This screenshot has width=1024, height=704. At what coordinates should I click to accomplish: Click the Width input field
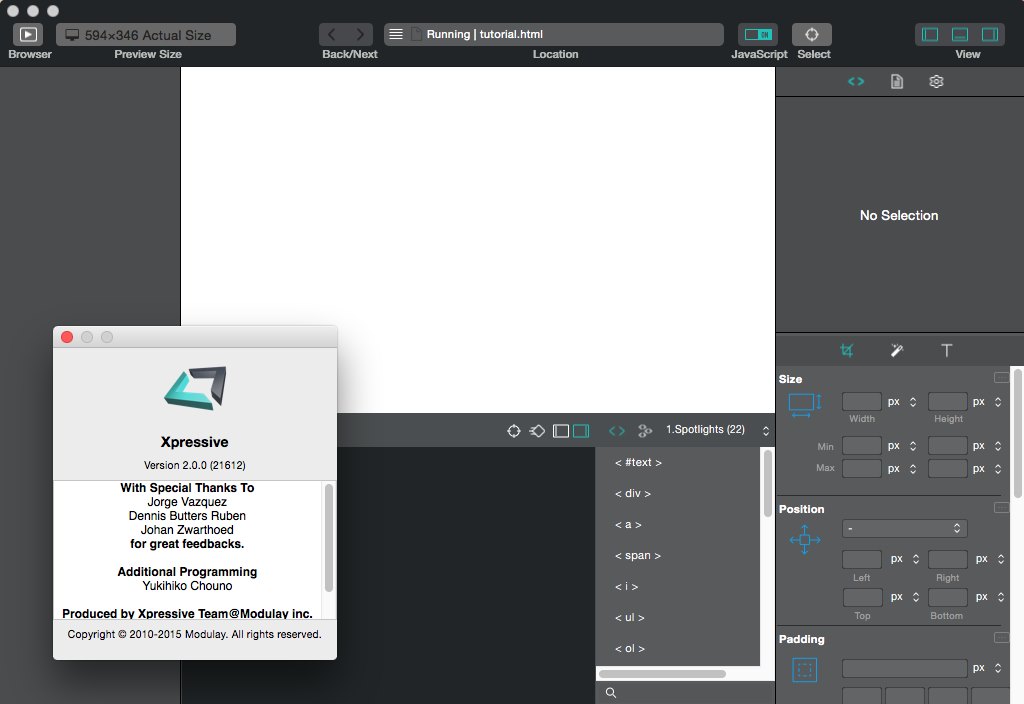click(x=861, y=402)
